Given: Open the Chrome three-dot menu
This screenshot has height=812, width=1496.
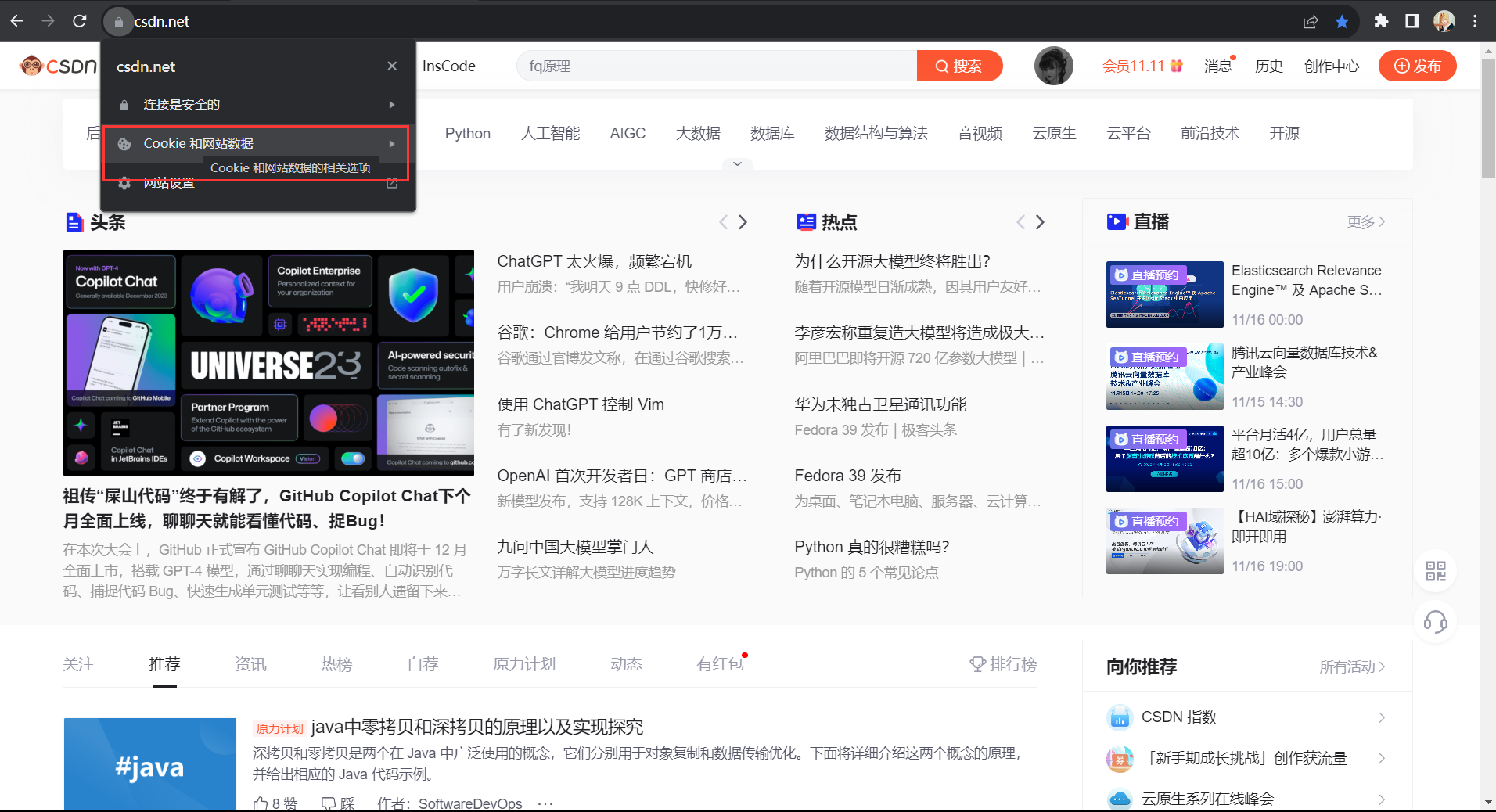Looking at the screenshot, I should coord(1475,21).
